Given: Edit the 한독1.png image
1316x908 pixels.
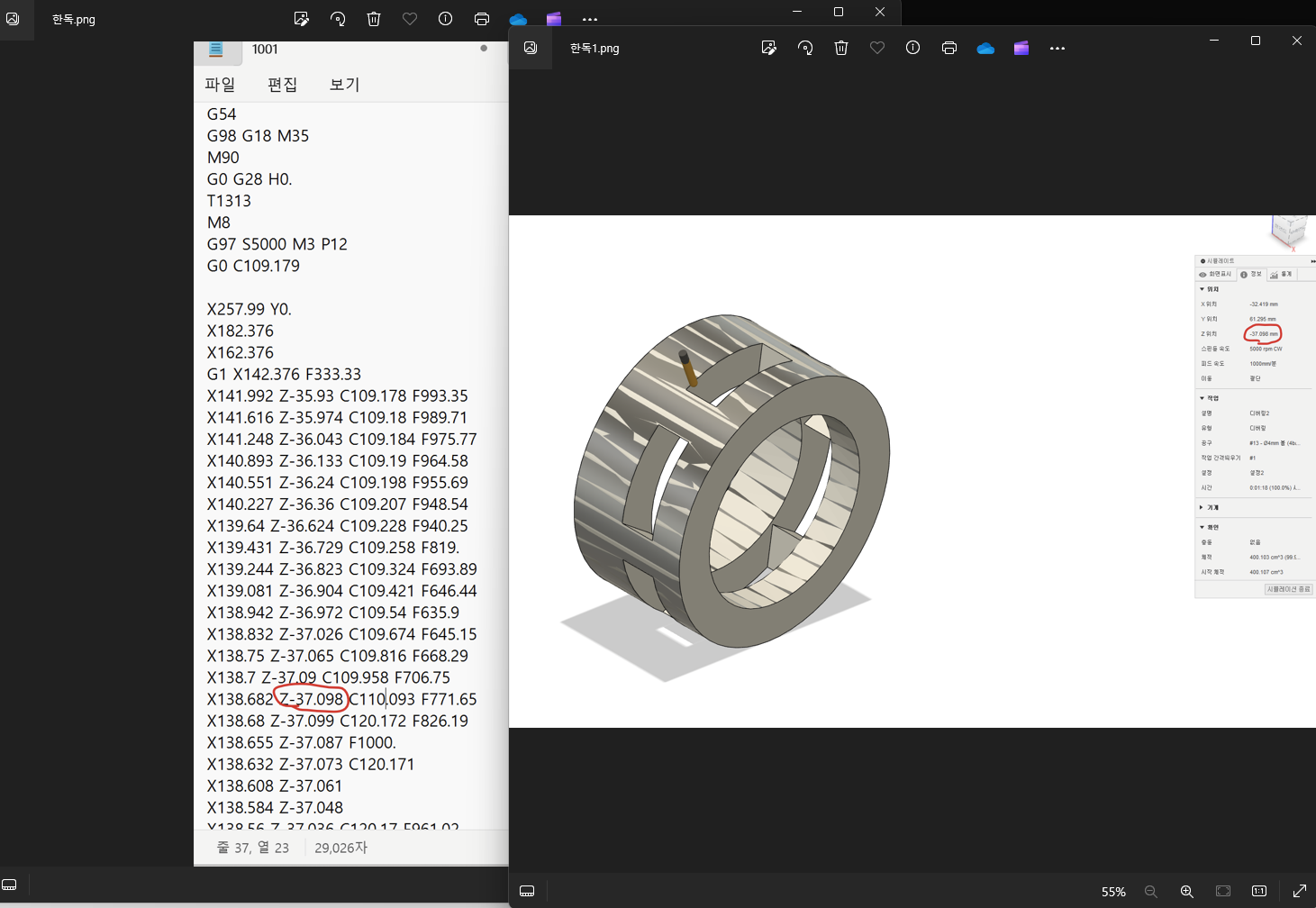Looking at the screenshot, I should [x=769, y=48].
